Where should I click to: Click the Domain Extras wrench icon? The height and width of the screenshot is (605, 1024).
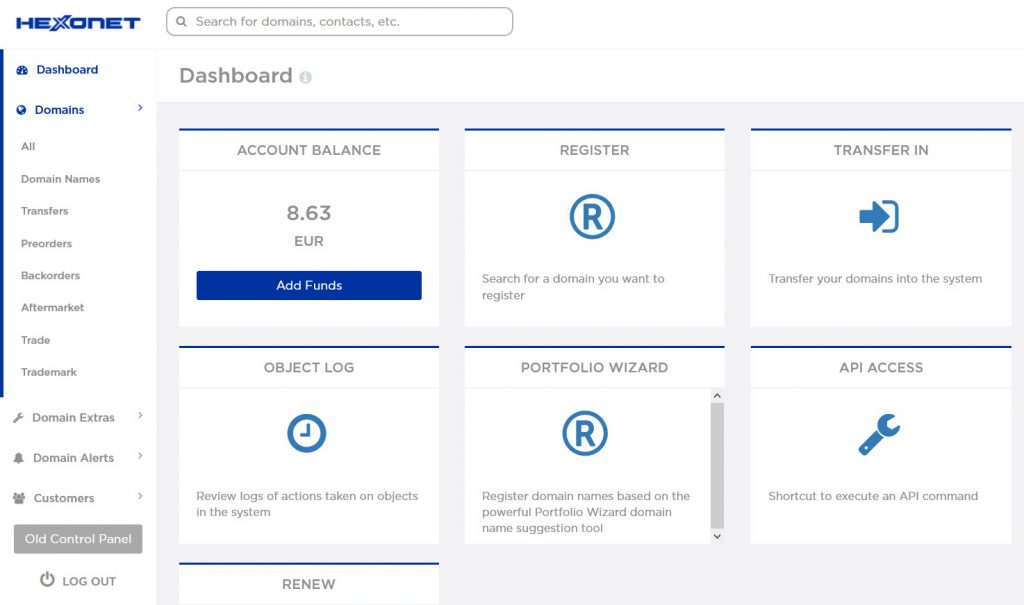(18, 417)
